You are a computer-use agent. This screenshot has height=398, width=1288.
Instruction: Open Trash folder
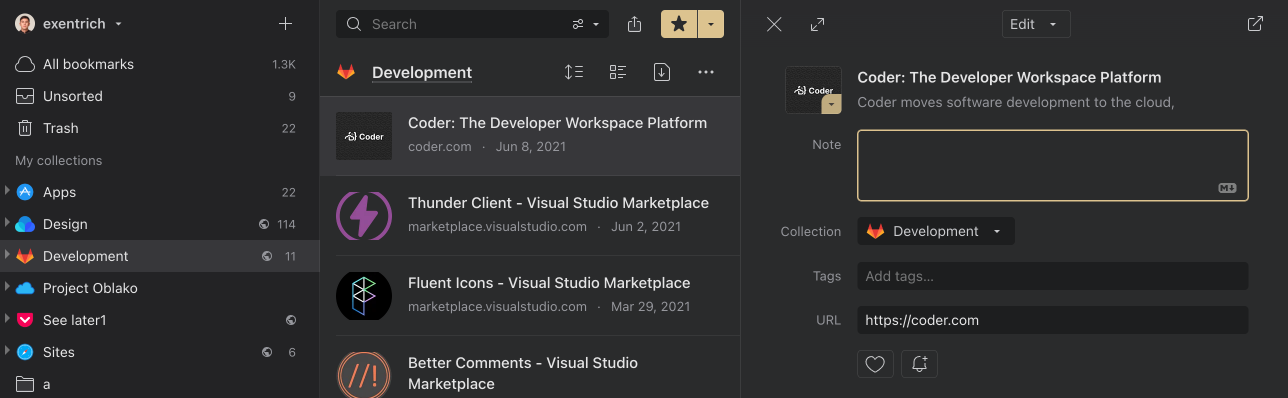pos(160,128)
